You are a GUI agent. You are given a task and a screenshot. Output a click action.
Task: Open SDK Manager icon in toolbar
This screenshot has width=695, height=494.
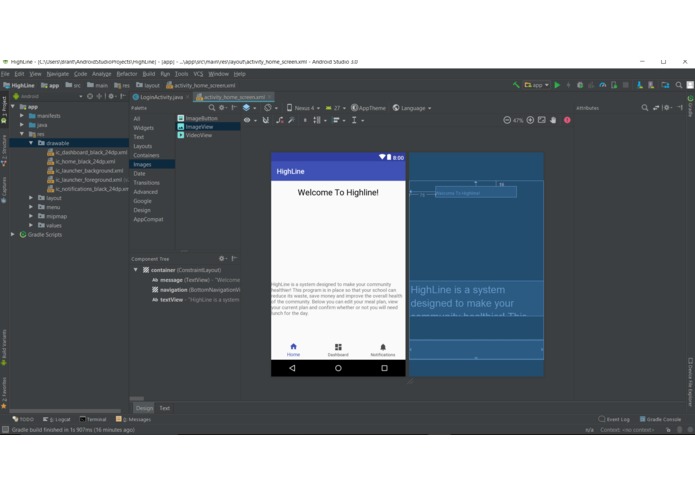tap(640, 85)
